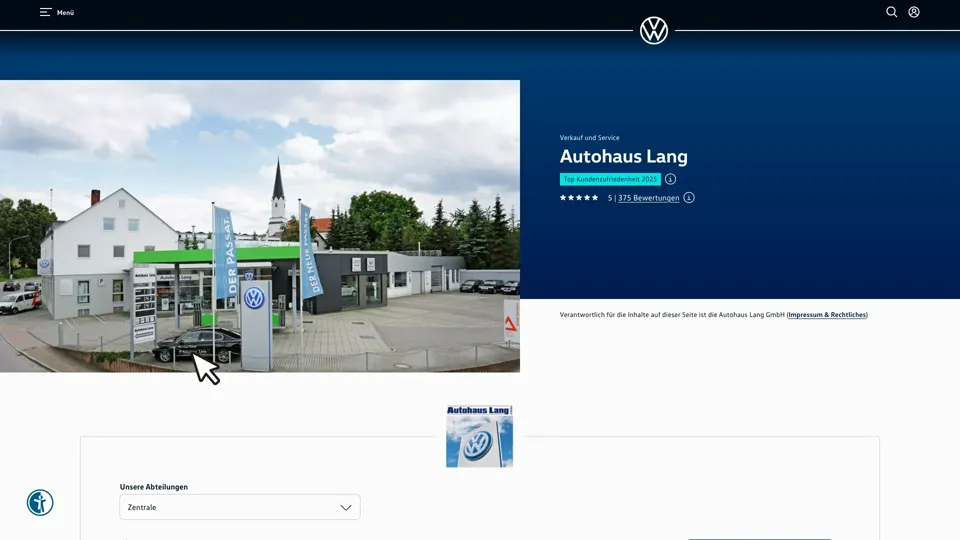Open info icon next to 375 Bewertungen

[689, 198]
